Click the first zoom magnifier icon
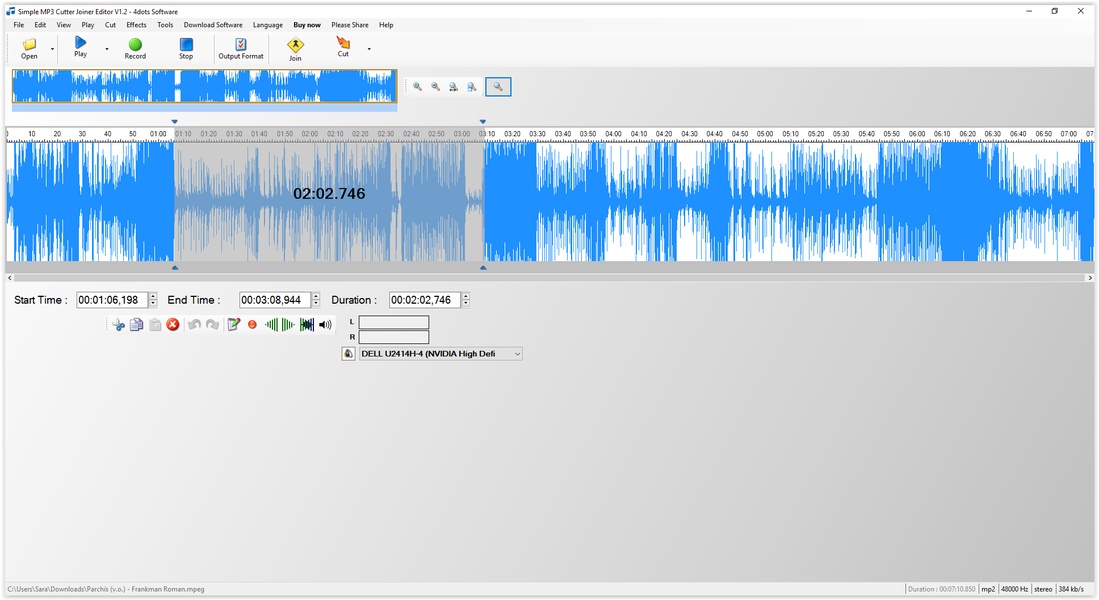The height and width of the screenshot is (600, 1099). tap(418, 87)
